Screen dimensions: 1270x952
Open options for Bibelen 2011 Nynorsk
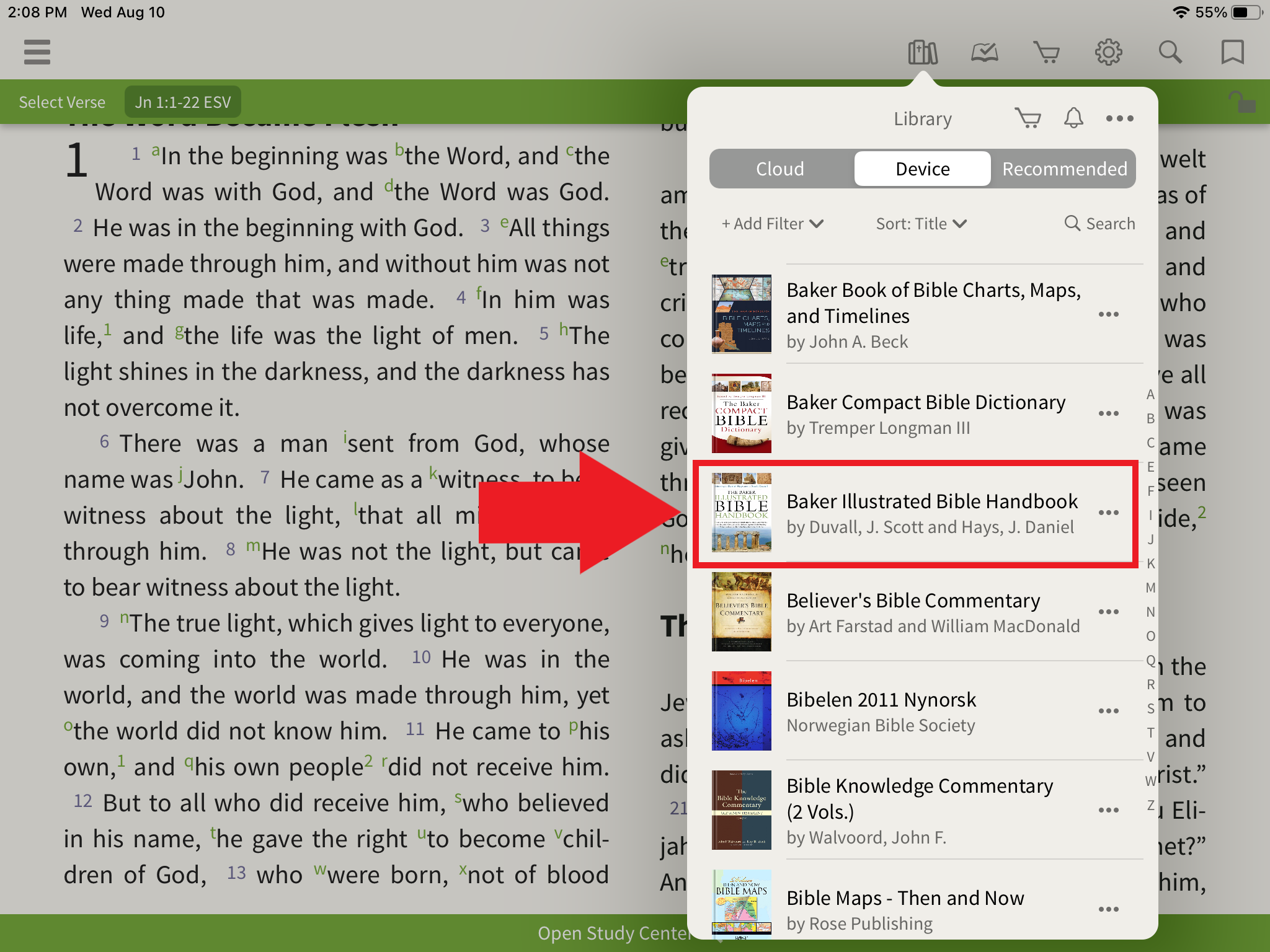pyautogui.click(x=1109, y=711)
